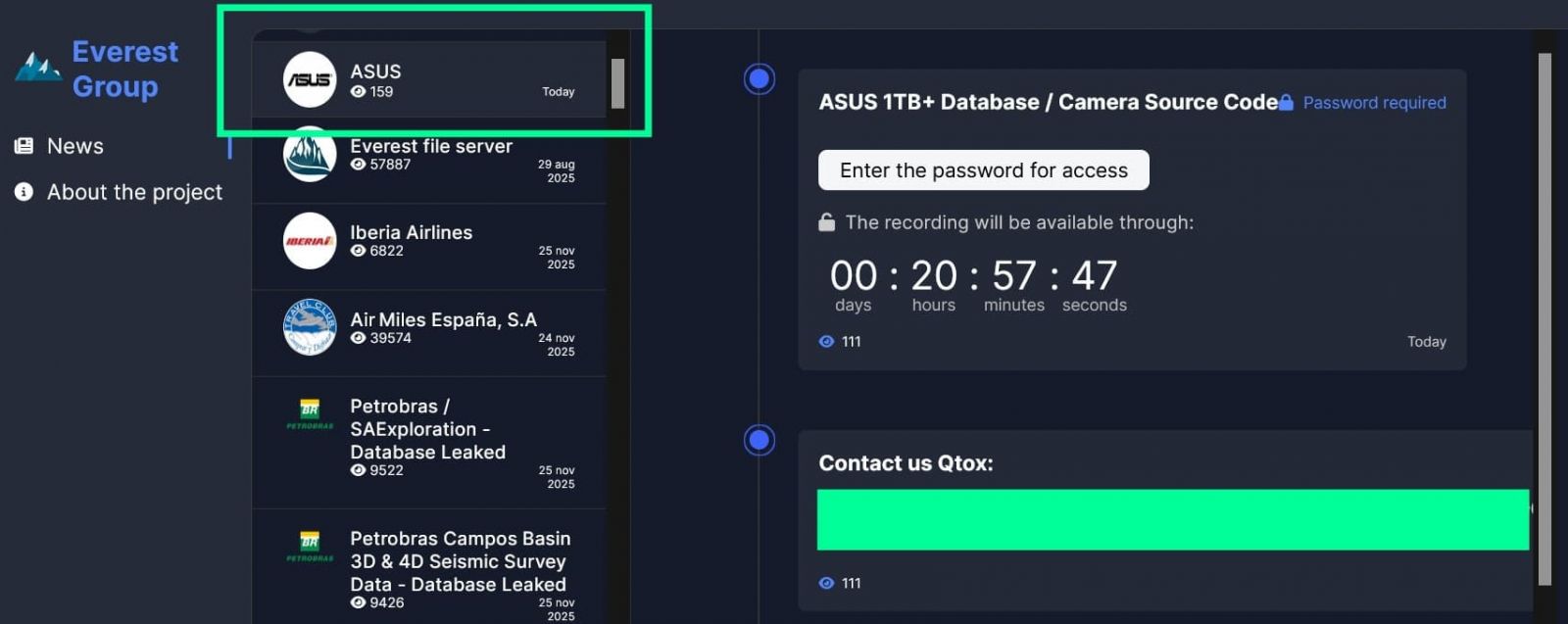Screen dimensions: 1568x624
Task: Click the blue lock icon beside Password required
Action: click(x=1287, y=103)
